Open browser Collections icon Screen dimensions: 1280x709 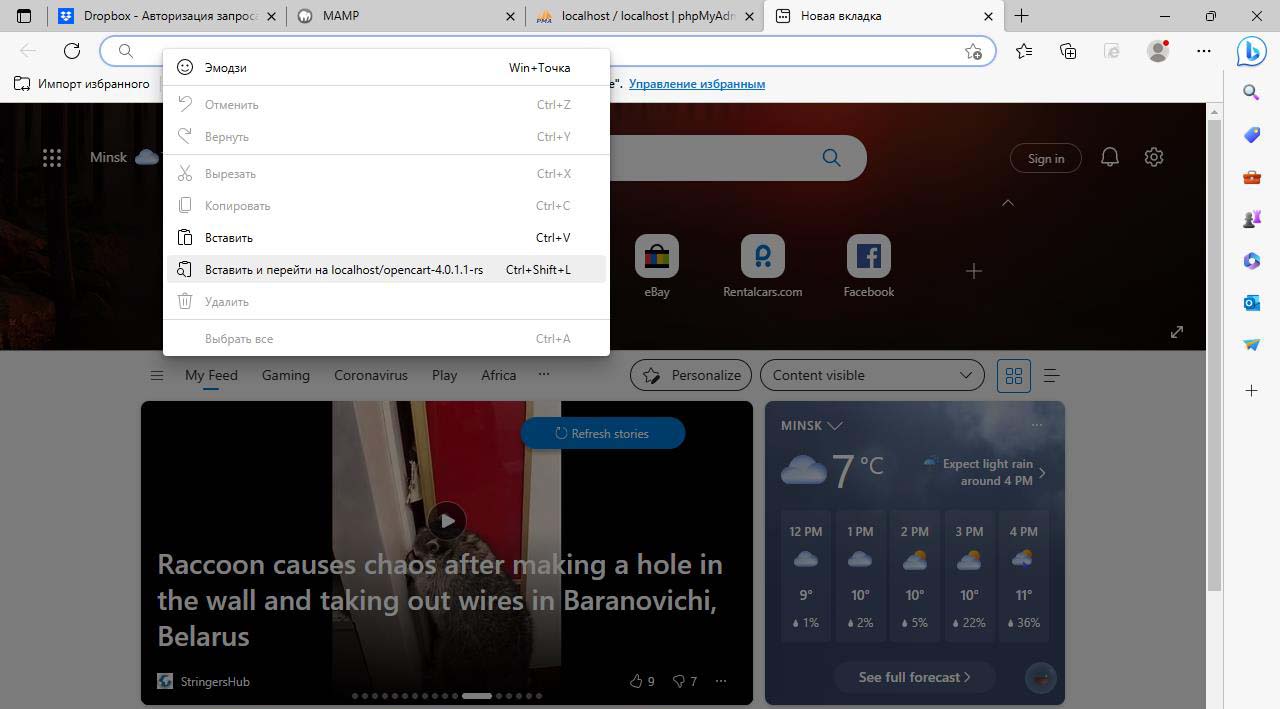pyautogui.click(x=1068, y=51)
